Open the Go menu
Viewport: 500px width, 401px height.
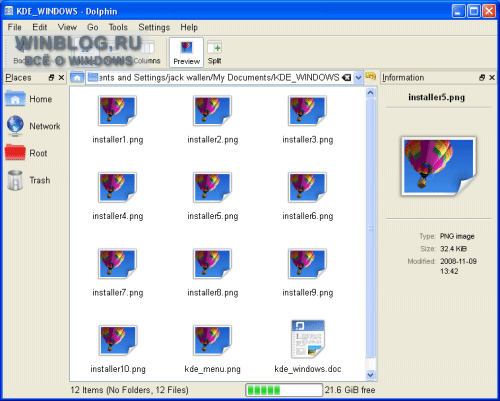pos(93,27)
